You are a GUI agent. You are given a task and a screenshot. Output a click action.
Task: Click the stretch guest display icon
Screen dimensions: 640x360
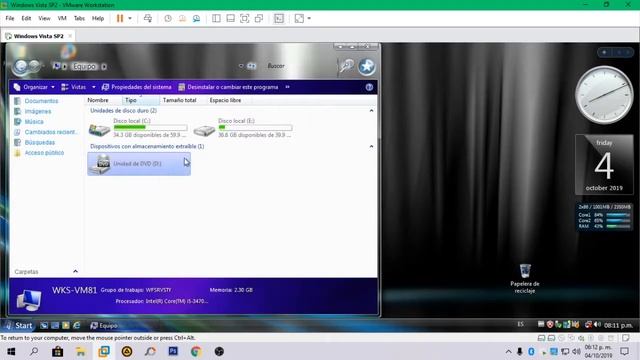tap(299, 18)
